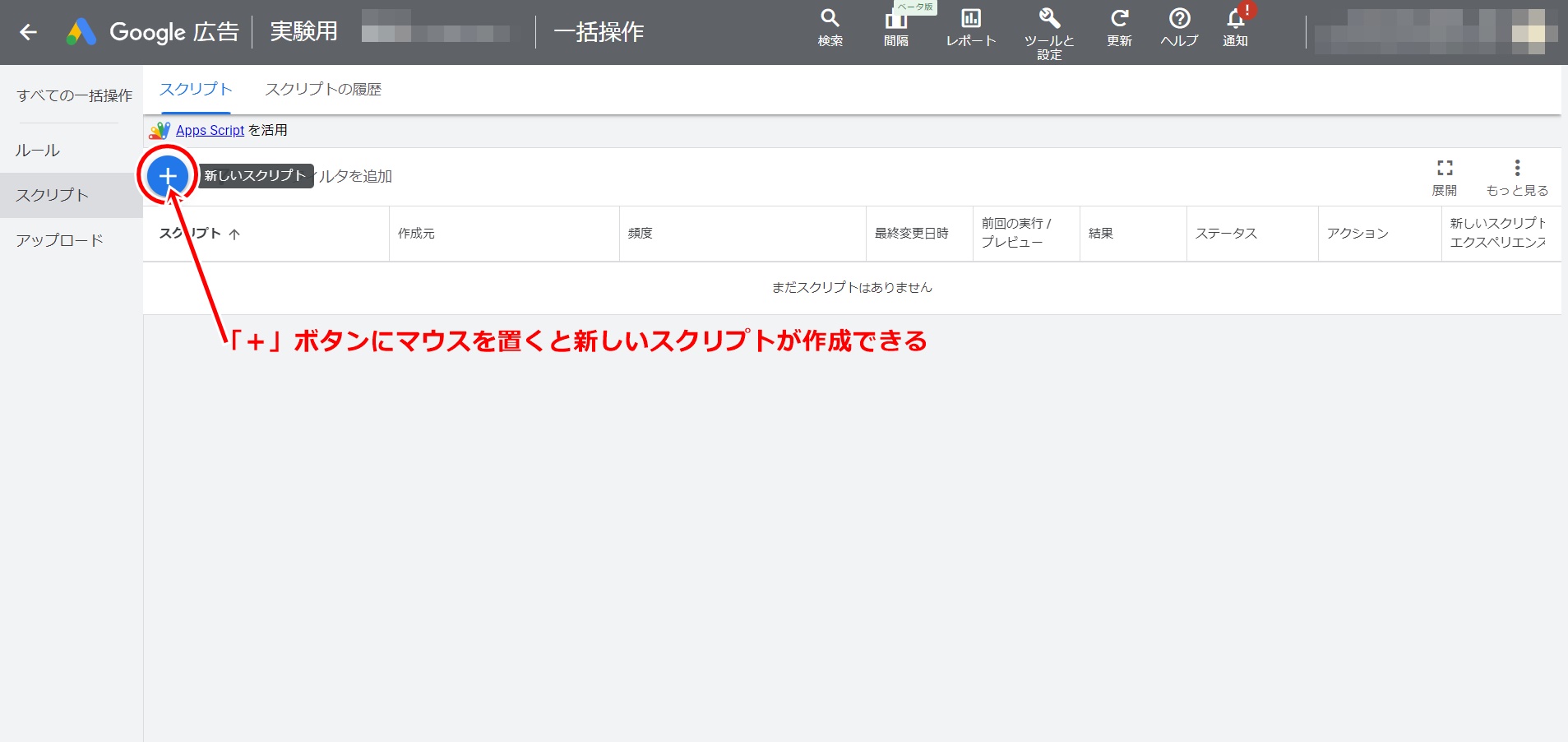Open the ヘルプ help icon
This screenshot has height=742, width=1568.
pyautogui.click(x=1179, y=19)
